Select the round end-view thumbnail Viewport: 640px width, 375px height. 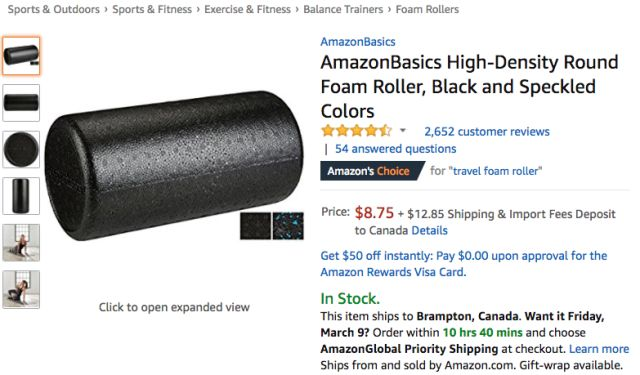click(21, 149)
